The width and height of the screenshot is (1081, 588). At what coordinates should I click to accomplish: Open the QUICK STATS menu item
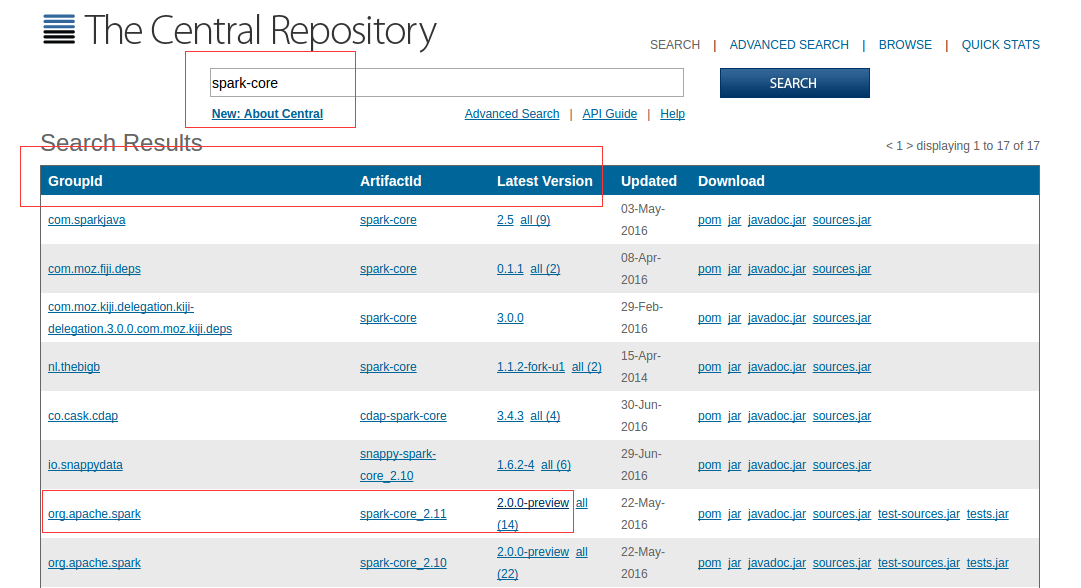tap(1000, 45)
